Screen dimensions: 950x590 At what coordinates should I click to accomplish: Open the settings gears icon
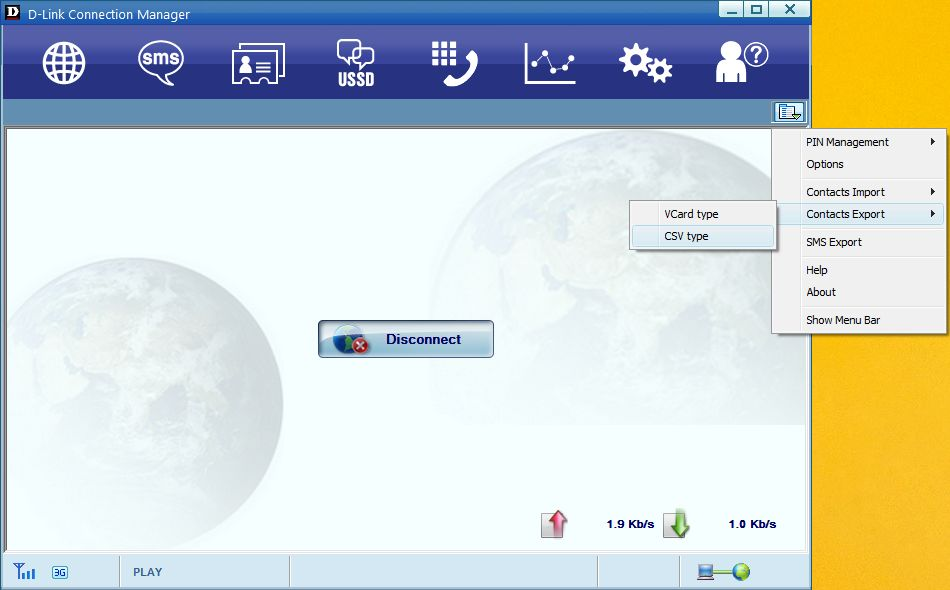point(645,63)
